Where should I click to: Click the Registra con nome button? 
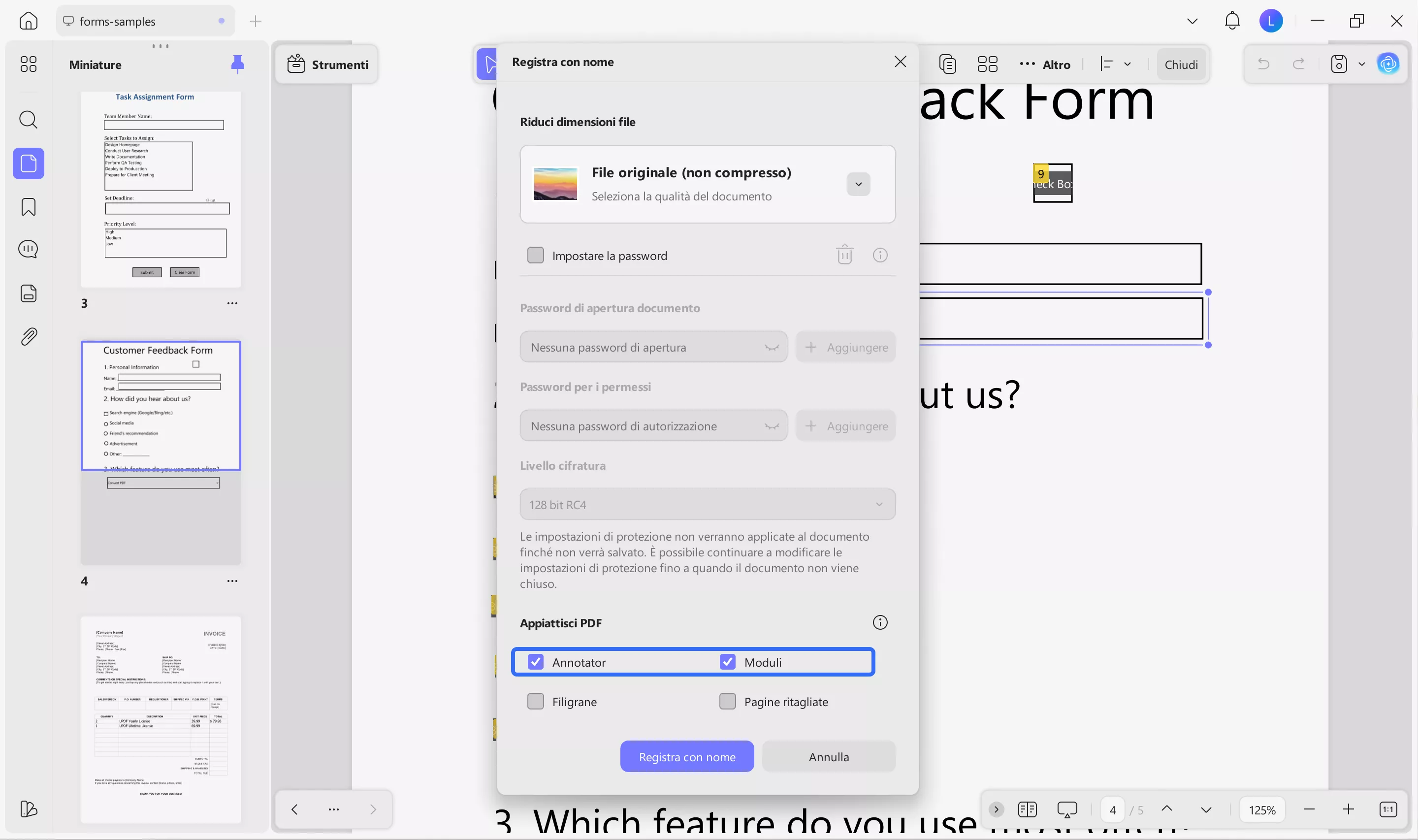click(686, 756)
